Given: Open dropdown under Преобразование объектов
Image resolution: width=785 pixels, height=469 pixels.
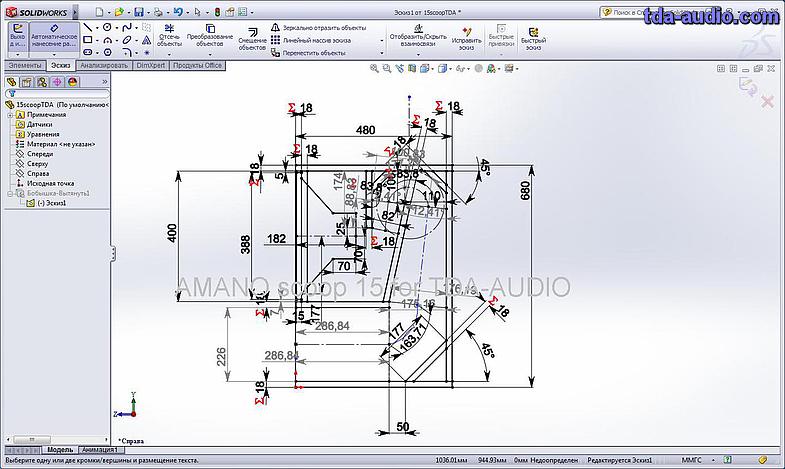Looking at the screenshot, I should click(210, 54).
